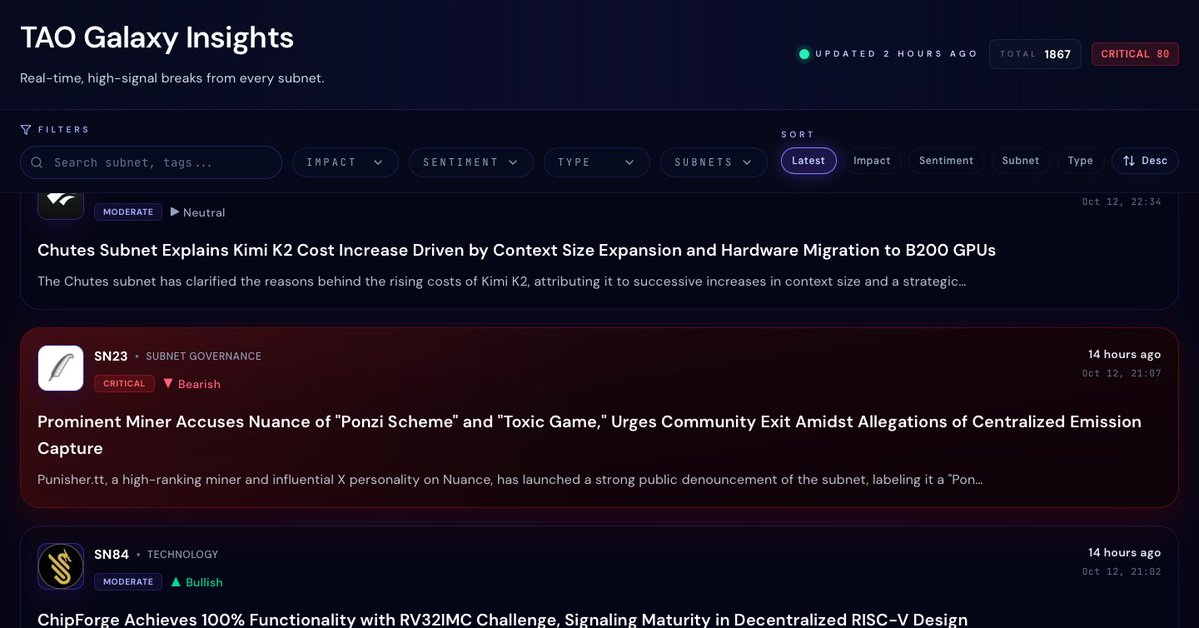Sort by Sentiment

click(x=946, y=161)
